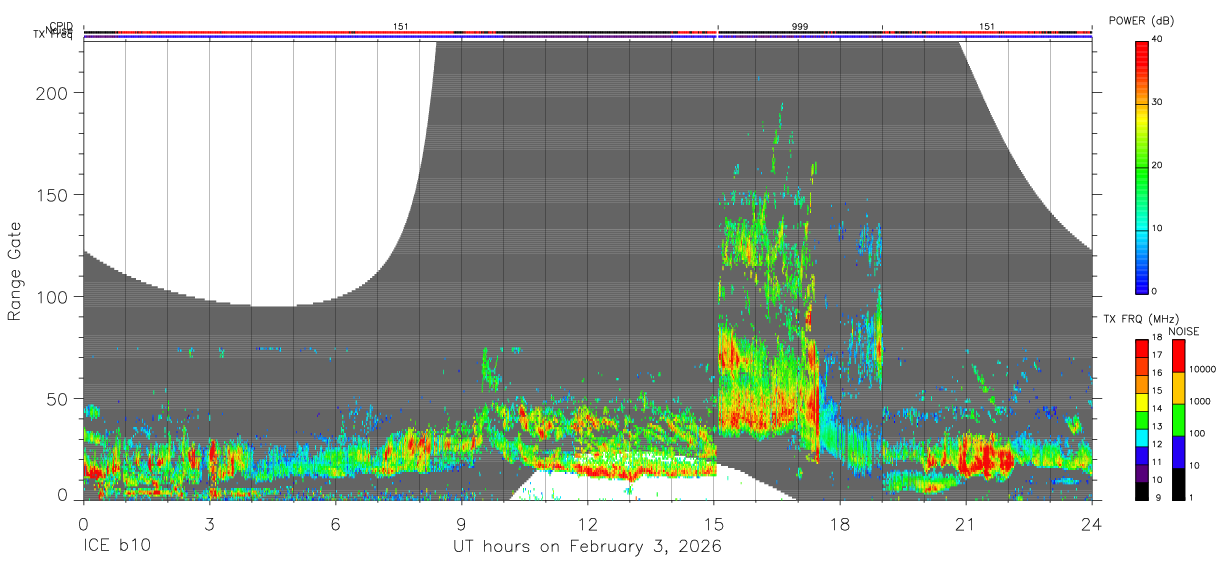
Task: Select the 1 label on NOISE scale
Action: pyautogui.click(x=1192, y=497)
